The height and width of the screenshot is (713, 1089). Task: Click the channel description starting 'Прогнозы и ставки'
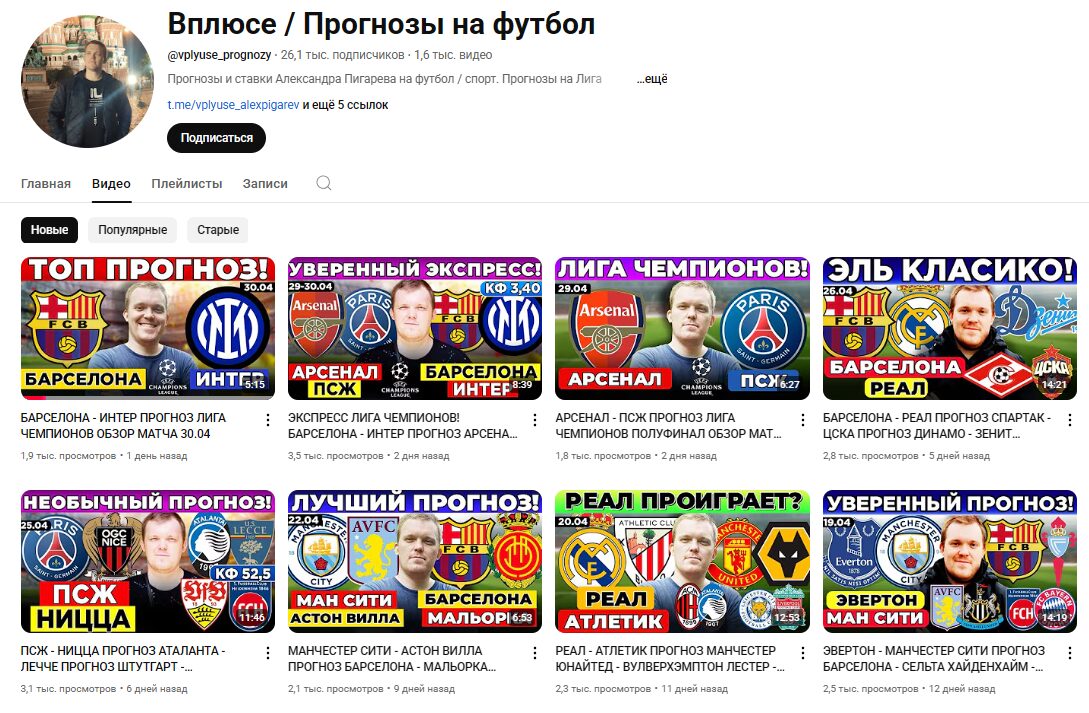[385, 79]
